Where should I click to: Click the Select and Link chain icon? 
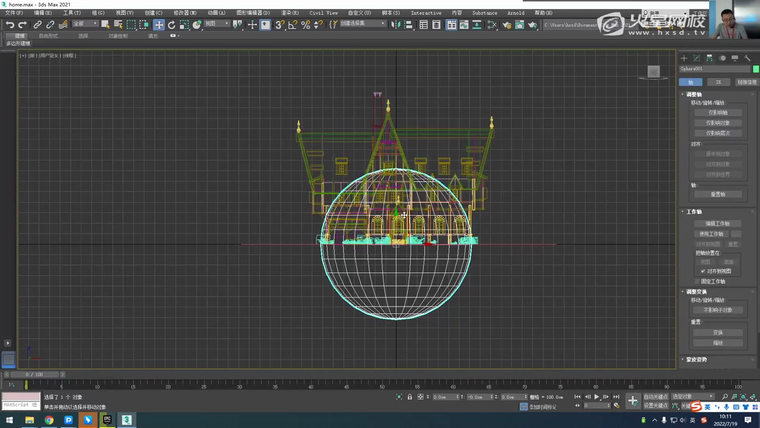[x=38, y=24]
